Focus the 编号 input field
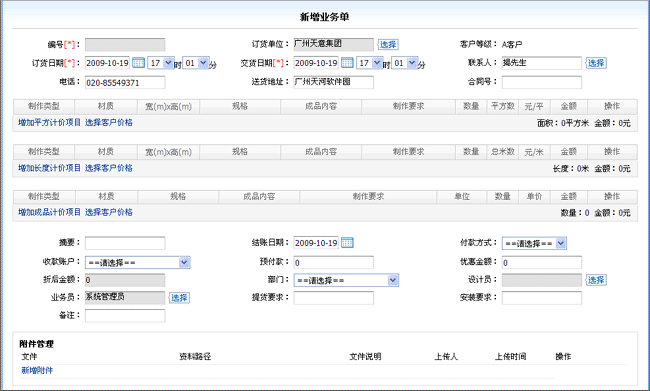 (x=125, y=44)
